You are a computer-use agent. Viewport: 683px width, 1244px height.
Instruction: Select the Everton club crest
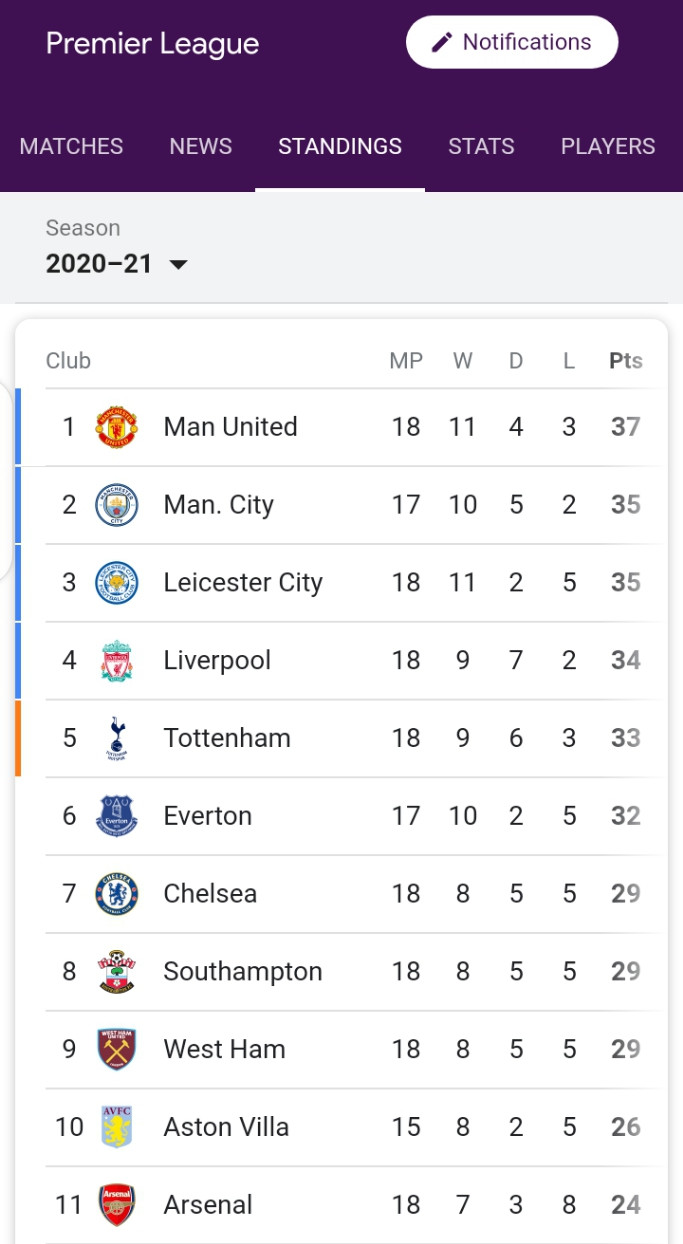(x=116, y=816)
